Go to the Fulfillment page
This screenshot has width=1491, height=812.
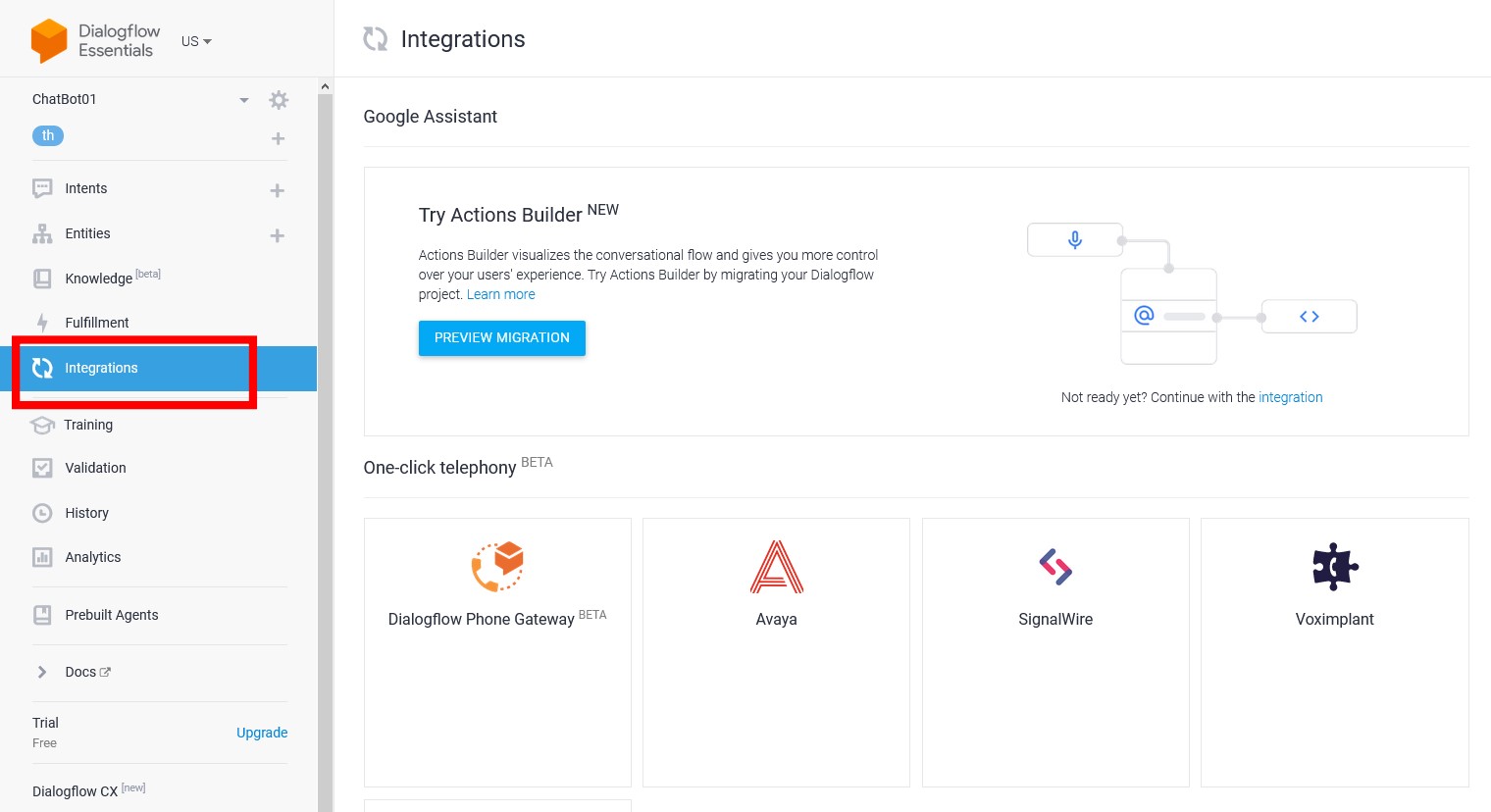coord(97,323)
